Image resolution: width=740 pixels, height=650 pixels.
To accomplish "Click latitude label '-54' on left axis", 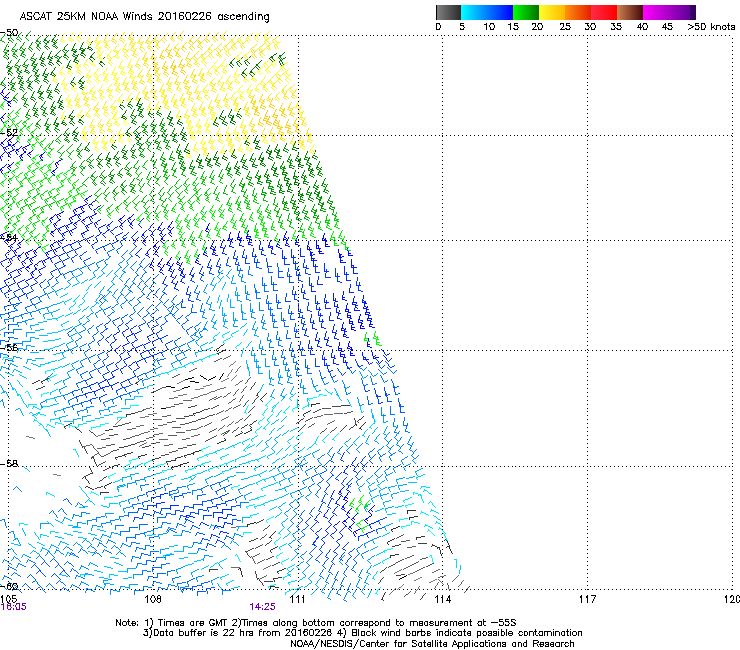I will coord(9,237).
